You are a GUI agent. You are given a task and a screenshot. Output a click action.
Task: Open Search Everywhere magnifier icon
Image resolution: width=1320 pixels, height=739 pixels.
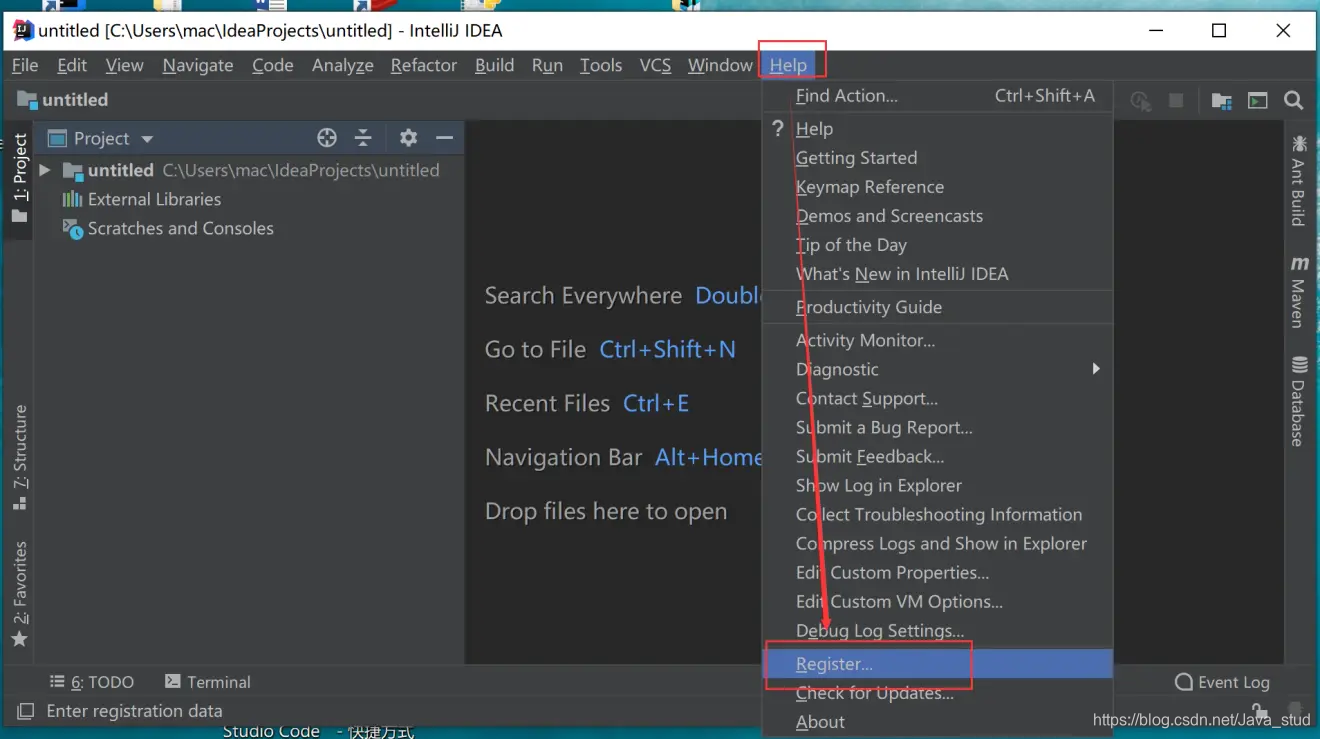point(1293,100)
